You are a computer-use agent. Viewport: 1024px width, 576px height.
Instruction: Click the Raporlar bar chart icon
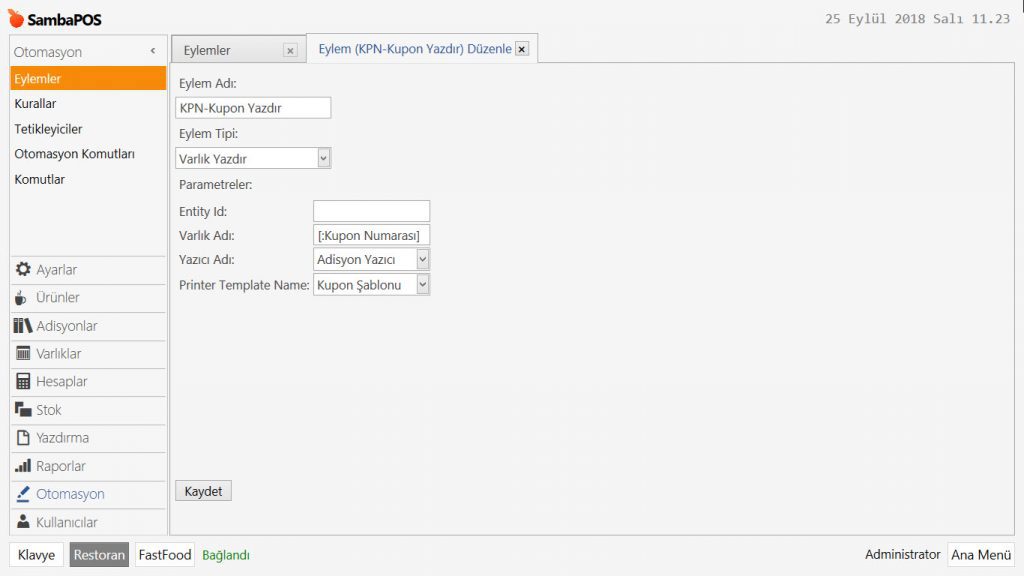(x=23, y=466)
